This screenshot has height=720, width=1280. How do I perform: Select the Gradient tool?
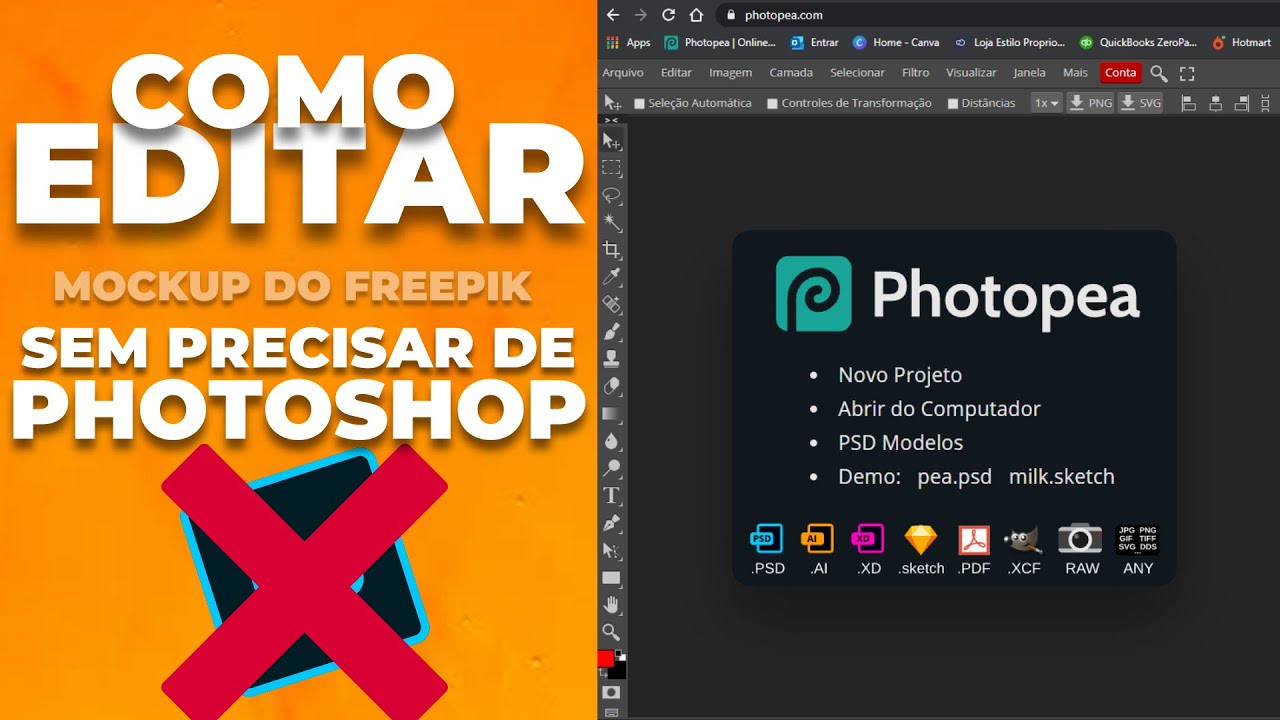pos(611,413)
